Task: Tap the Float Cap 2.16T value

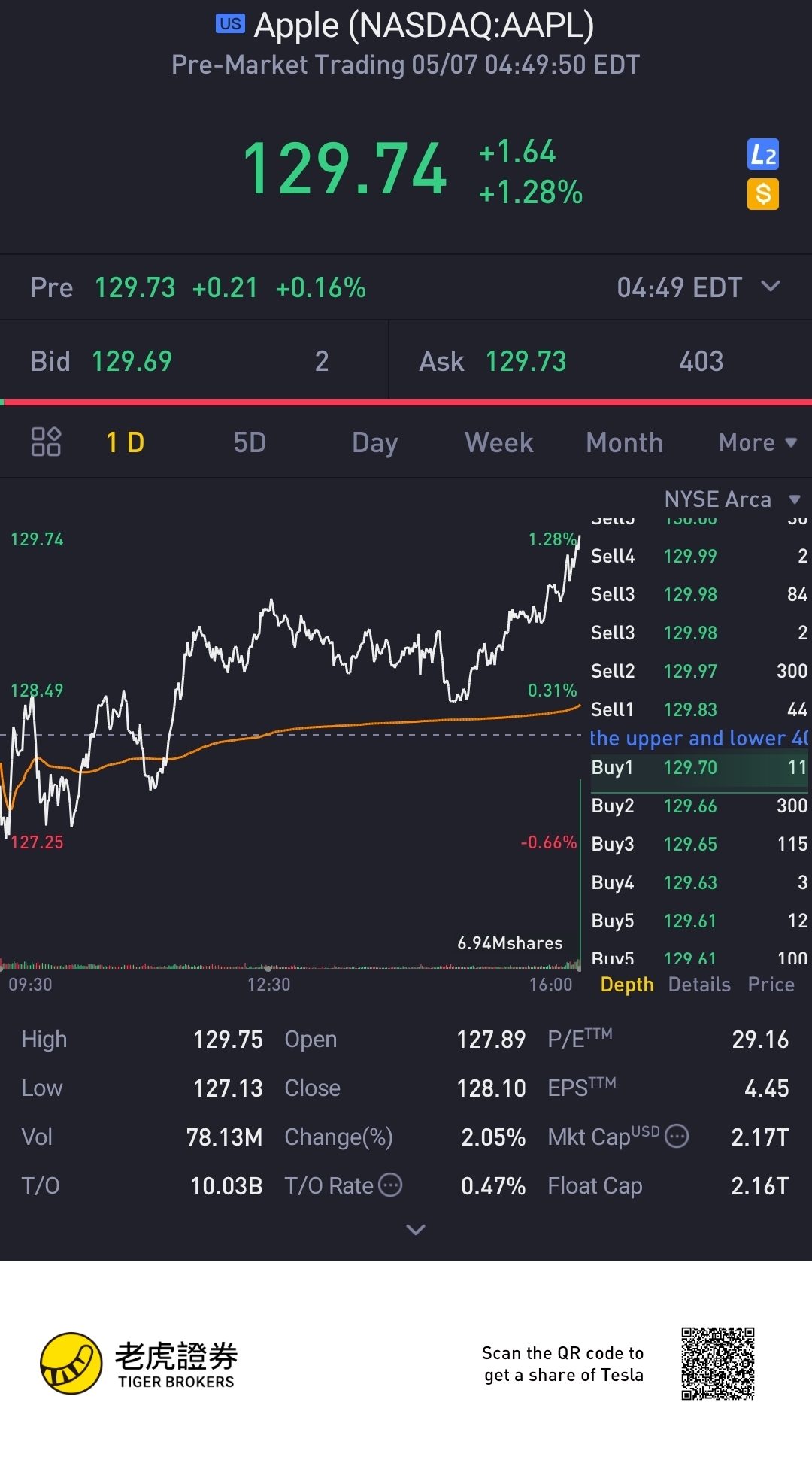Action: pyautogui.click(x=760, y=1186)
